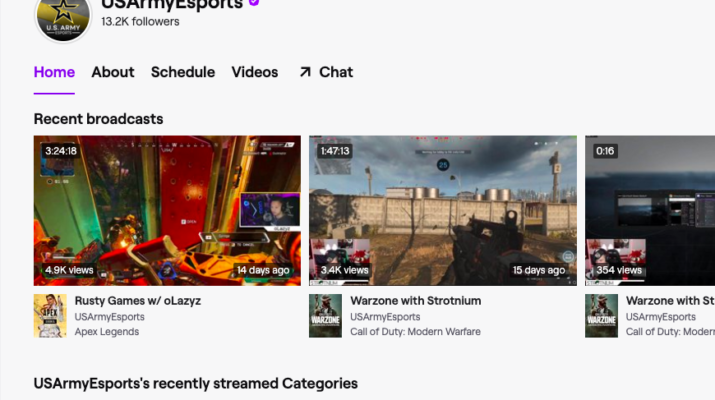Open the Apex Legends game box art
The width and height of the screenshot is (715, 400).
[x=50, y=316]
